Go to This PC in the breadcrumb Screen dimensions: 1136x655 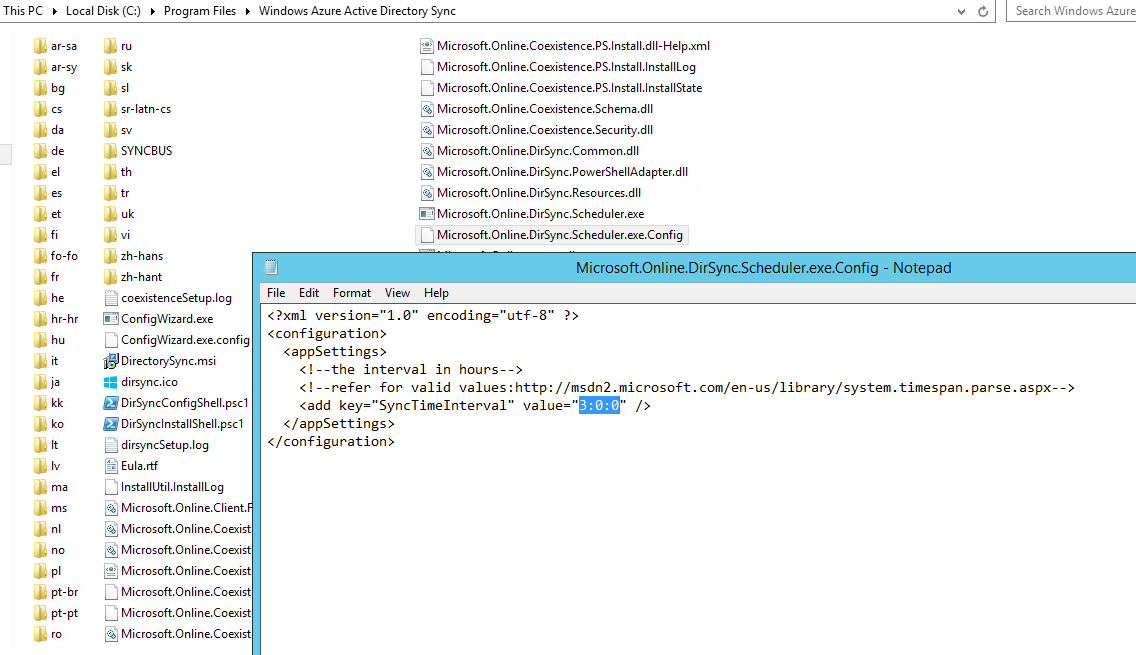[x=24, y=11]
